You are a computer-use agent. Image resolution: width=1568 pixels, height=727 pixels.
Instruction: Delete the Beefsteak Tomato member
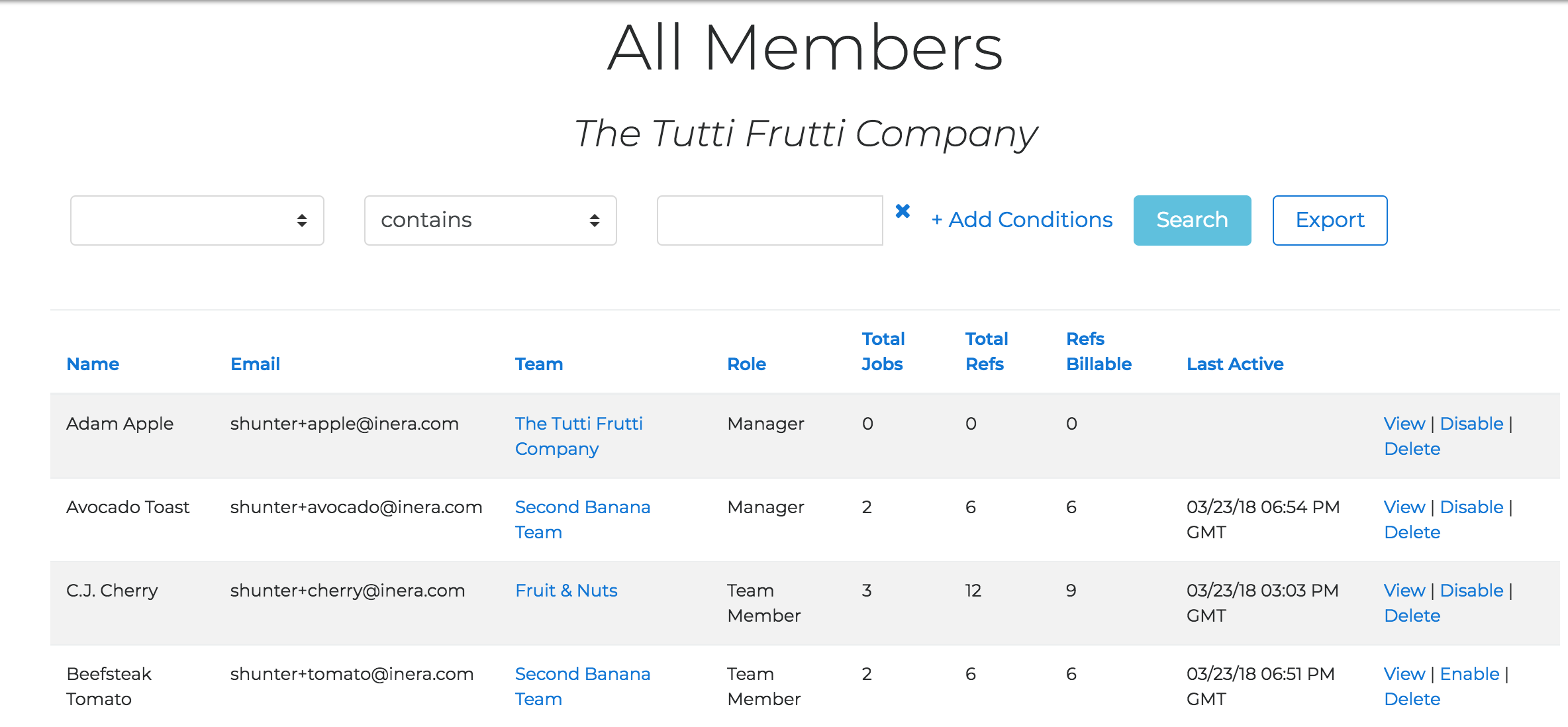(1412, 699)
